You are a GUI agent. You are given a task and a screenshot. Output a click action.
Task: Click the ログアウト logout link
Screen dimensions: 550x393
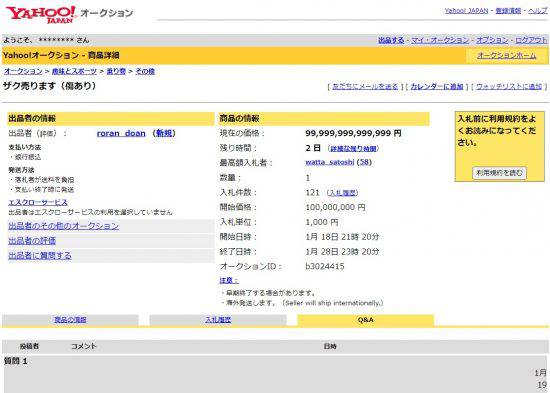coord(531,40)
